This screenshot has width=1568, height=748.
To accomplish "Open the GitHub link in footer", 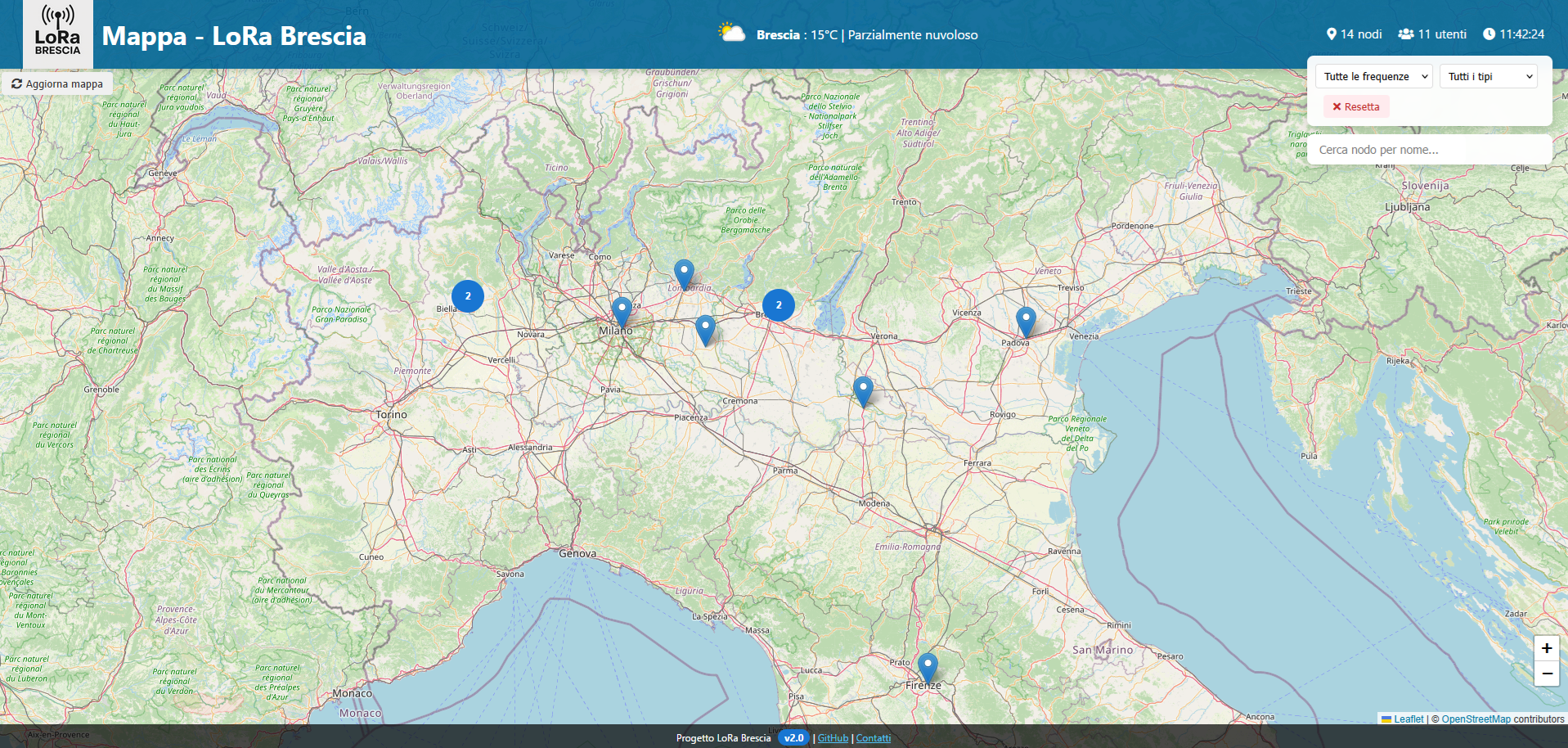I will pos(833,738).
